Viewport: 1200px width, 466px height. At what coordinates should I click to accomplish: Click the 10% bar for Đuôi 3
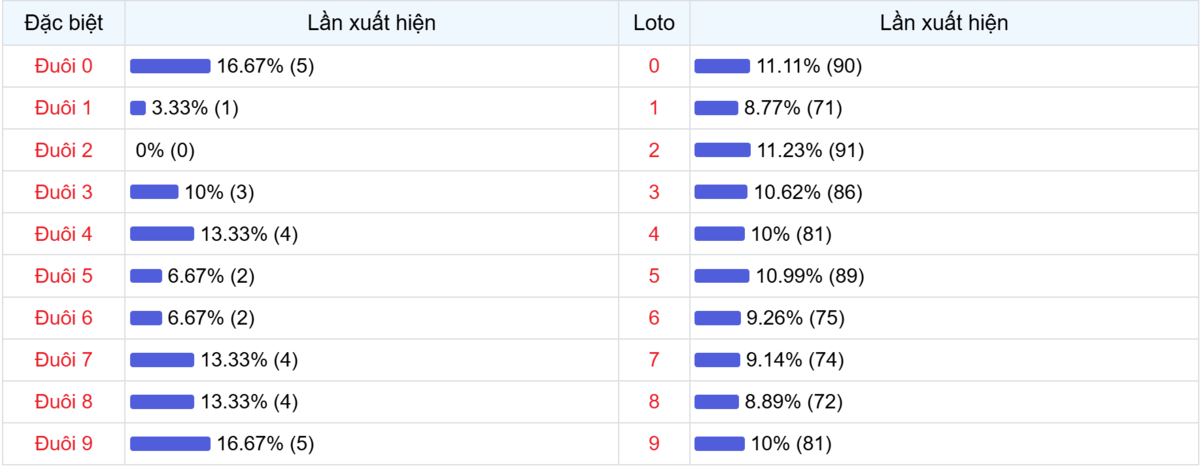[154, 192]
